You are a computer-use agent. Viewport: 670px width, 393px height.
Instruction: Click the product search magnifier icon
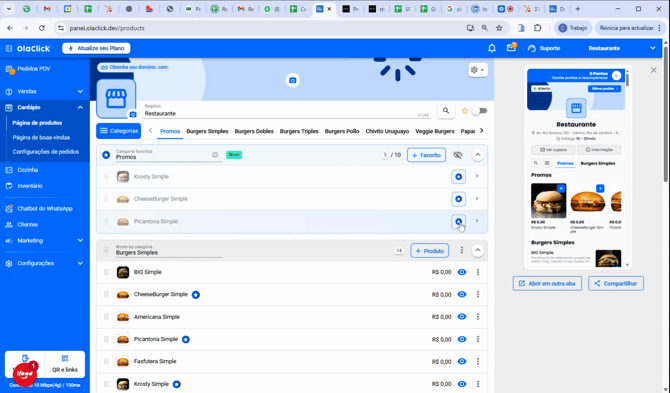pos(446,111)
